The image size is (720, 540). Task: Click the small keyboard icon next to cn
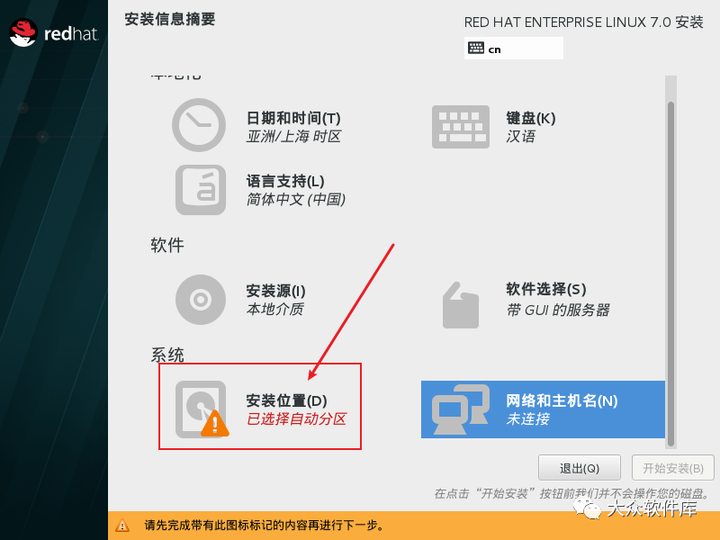476,48
